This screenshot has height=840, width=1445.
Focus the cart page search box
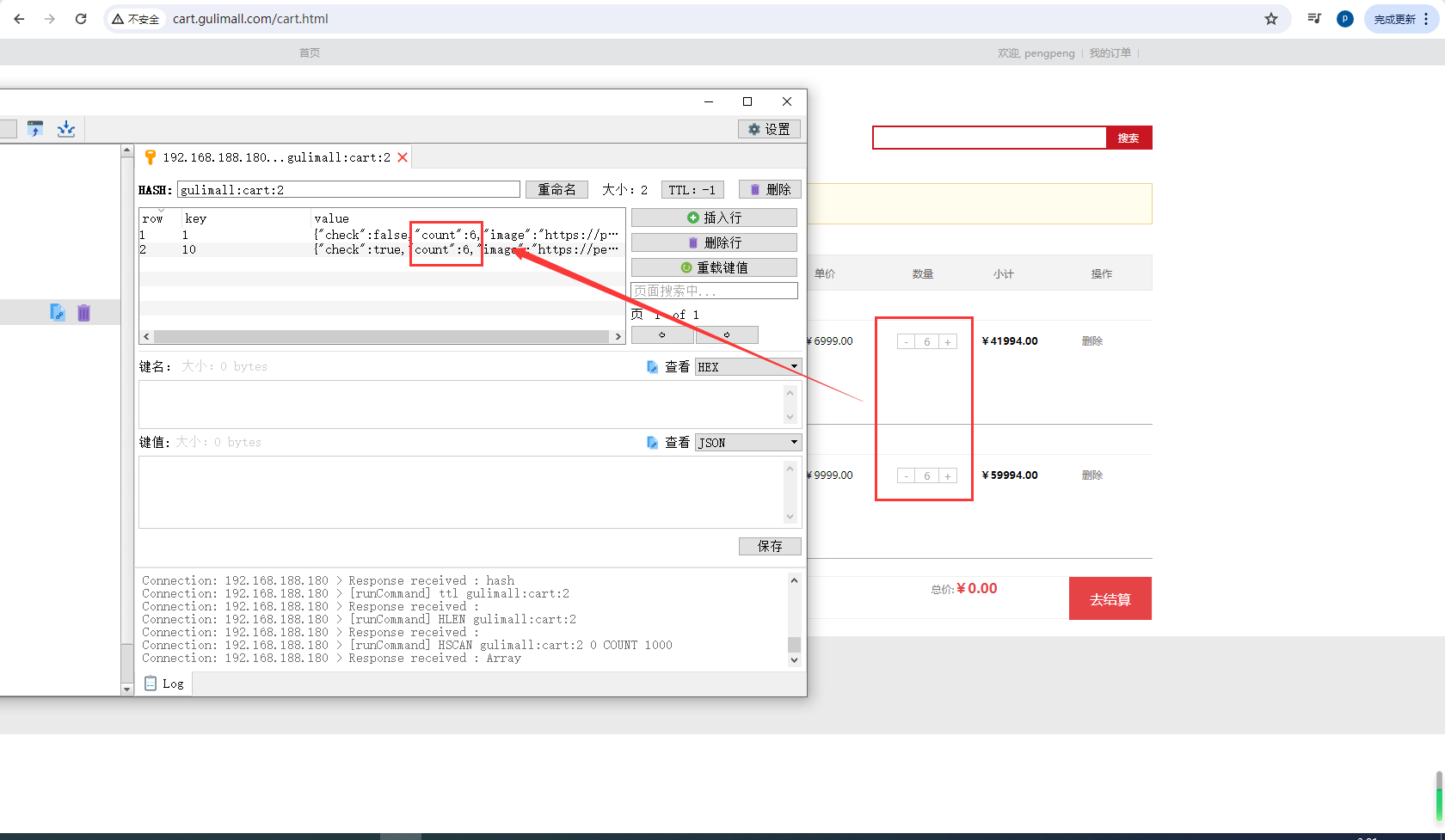(x=989, y=138)
